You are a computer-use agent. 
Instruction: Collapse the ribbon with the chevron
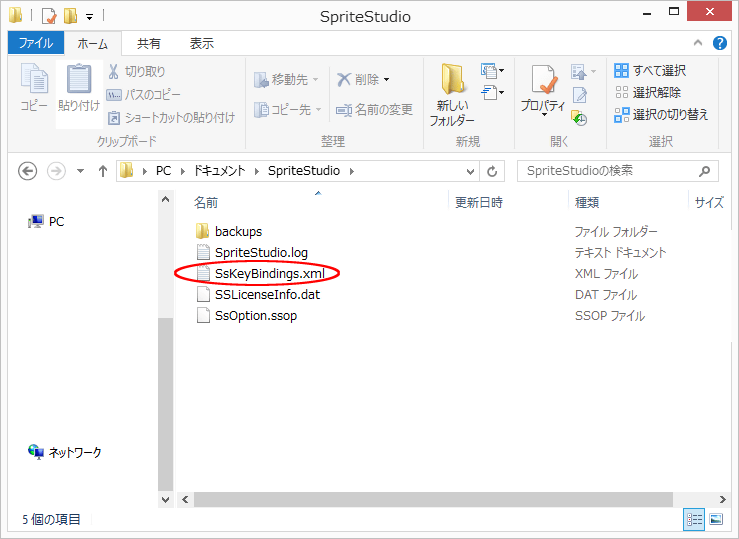click(698, 43)
